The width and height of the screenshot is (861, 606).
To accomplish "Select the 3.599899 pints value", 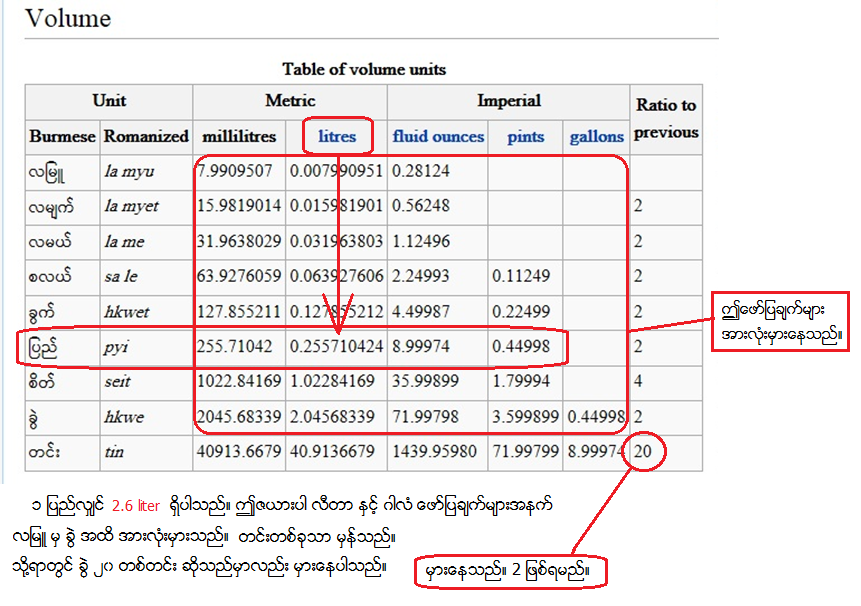I will pos(525,416).
